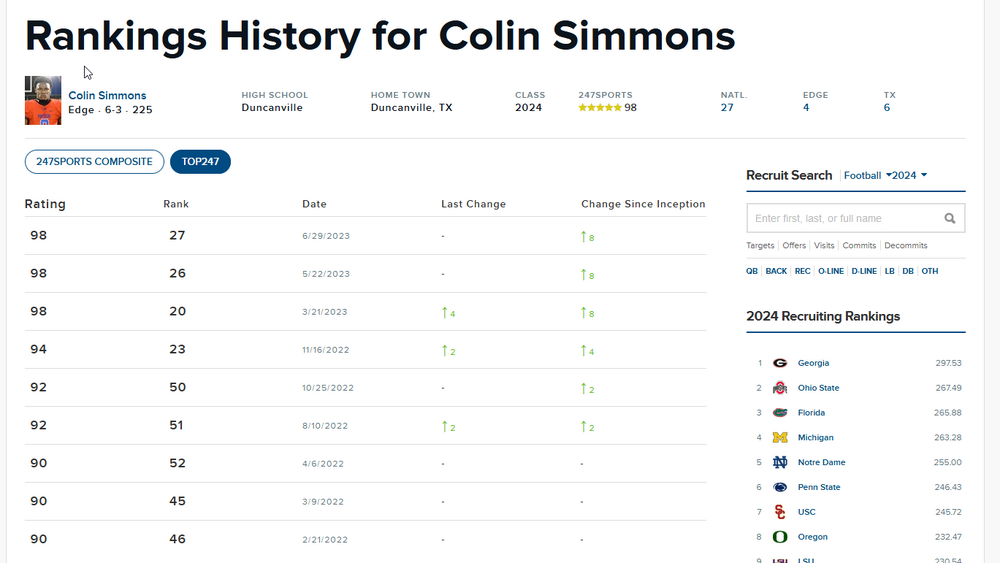The image size is (1000, 563).
Task: Click the Ohio State logo icon
Action: pos(780,388)
